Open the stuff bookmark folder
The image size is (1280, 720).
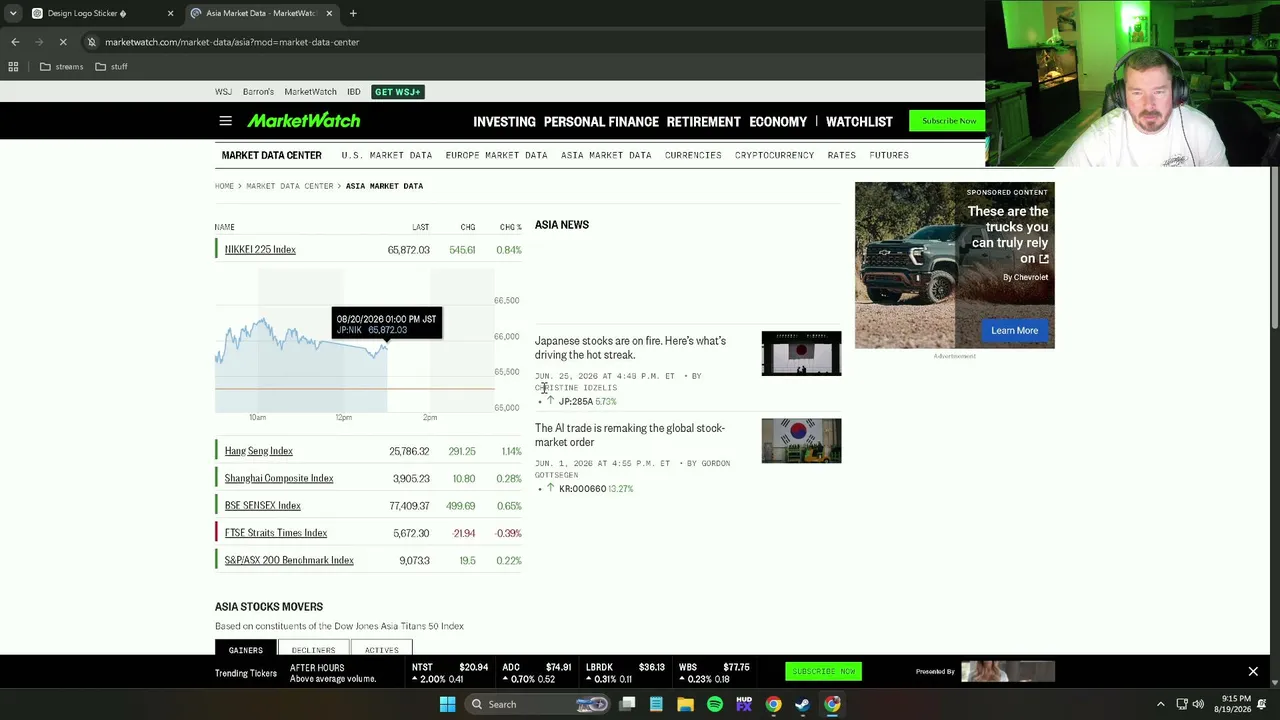pos(111,67)
